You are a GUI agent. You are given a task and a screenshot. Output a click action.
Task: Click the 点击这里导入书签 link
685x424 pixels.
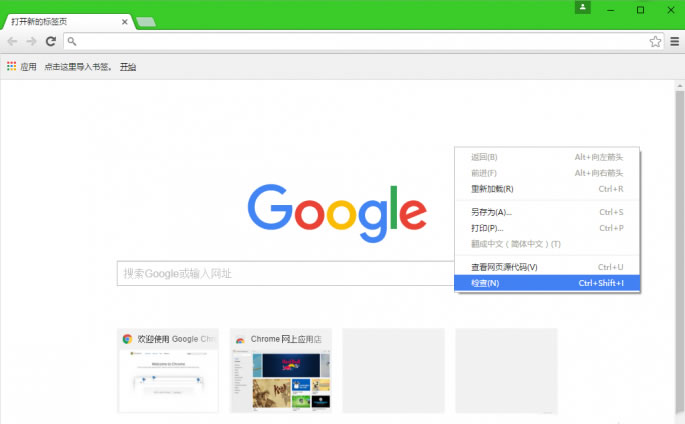(x=78, y=67)
